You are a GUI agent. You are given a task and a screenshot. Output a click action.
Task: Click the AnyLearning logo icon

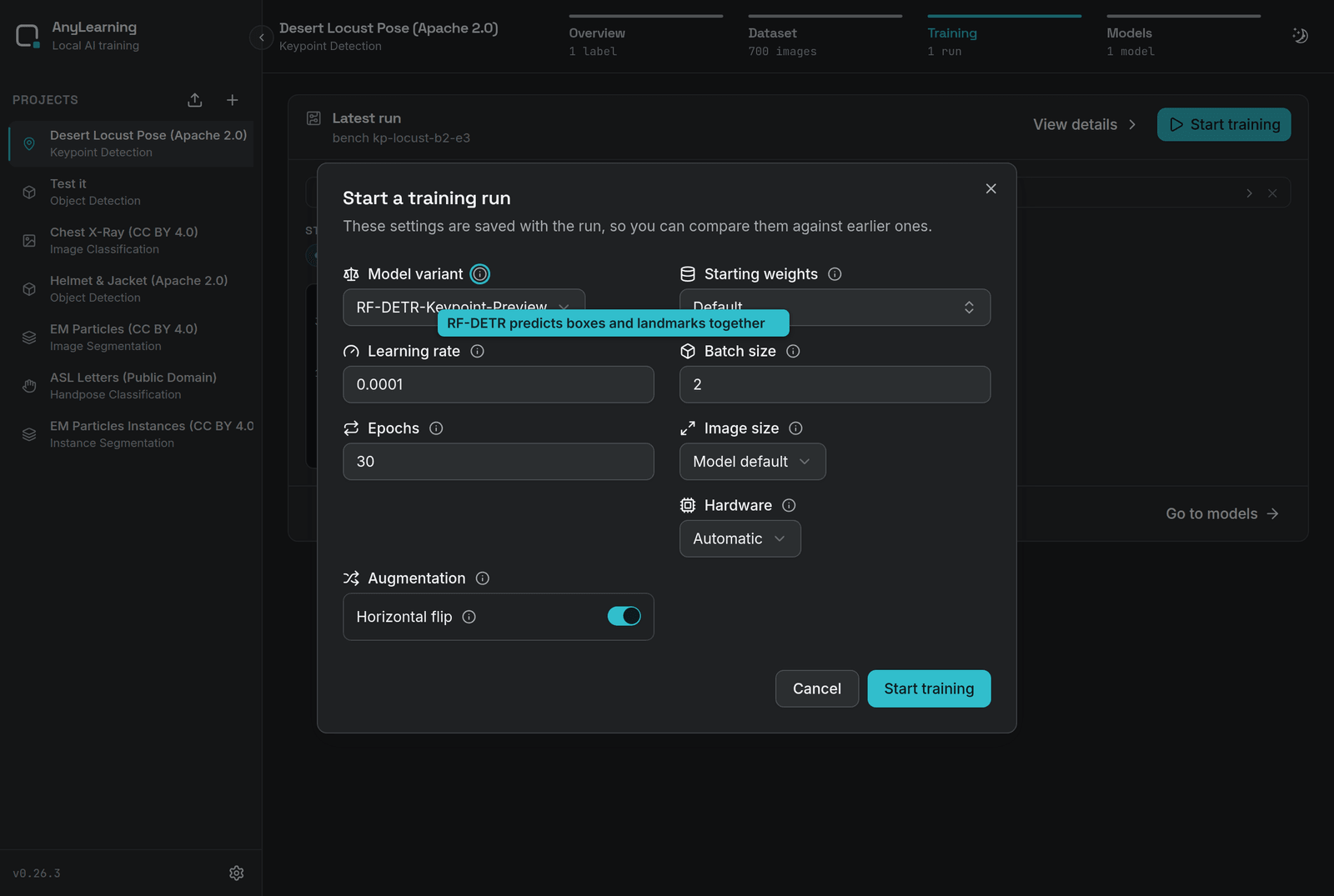point(28,36)
